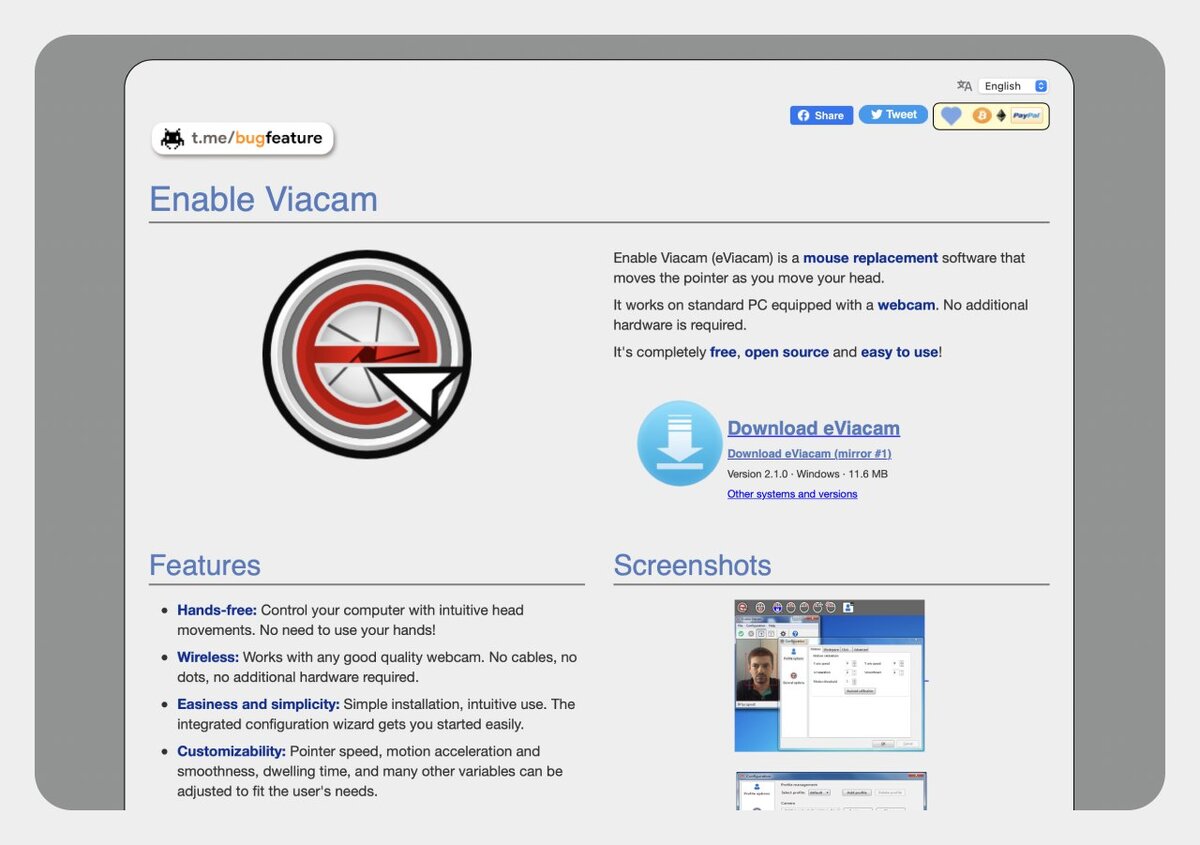Click the PayPal donation button
Screen dimensions: 1200x845
(x=1026, y=116)
